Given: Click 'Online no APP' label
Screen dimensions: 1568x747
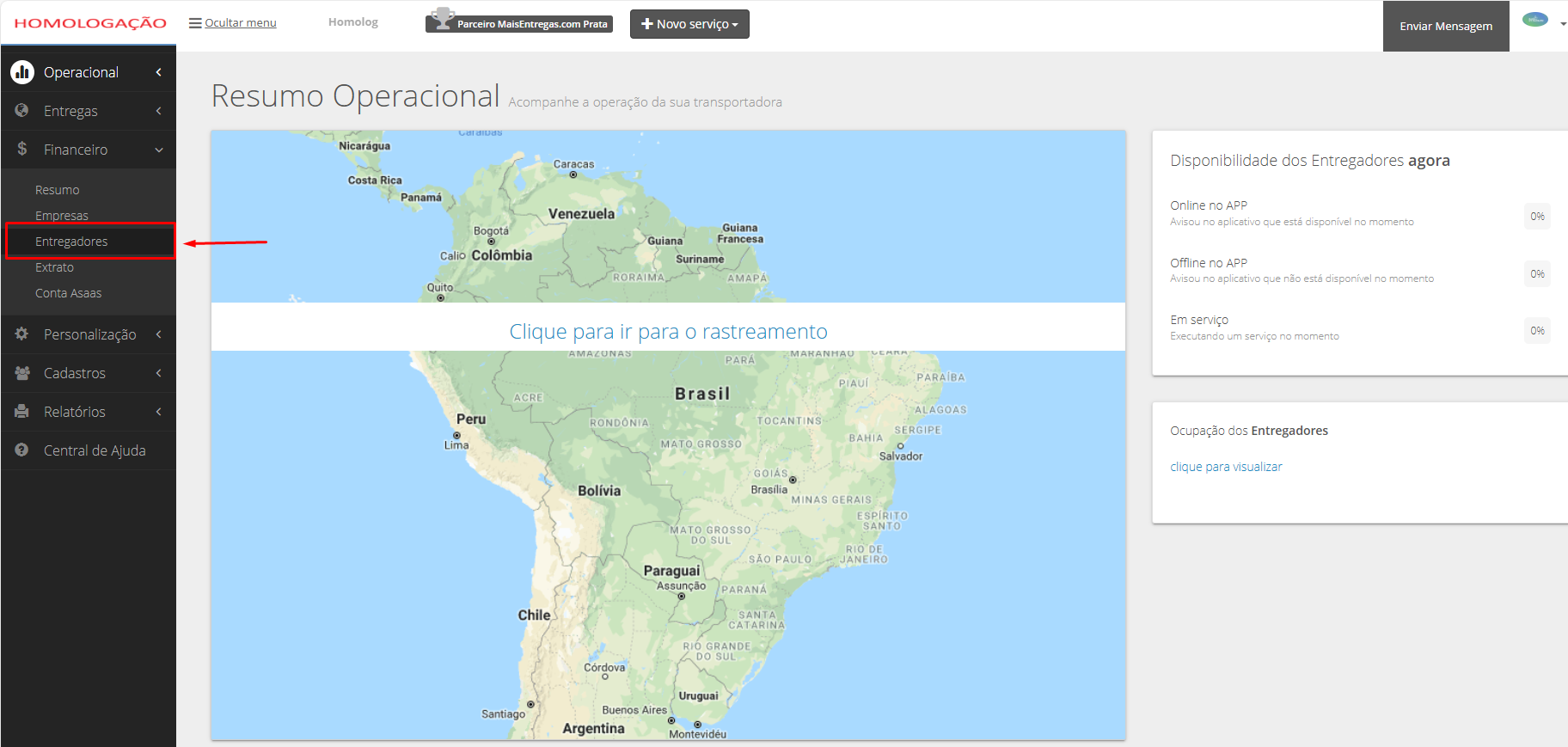Looking at the screenshot, I should [x=1209, y=205].
